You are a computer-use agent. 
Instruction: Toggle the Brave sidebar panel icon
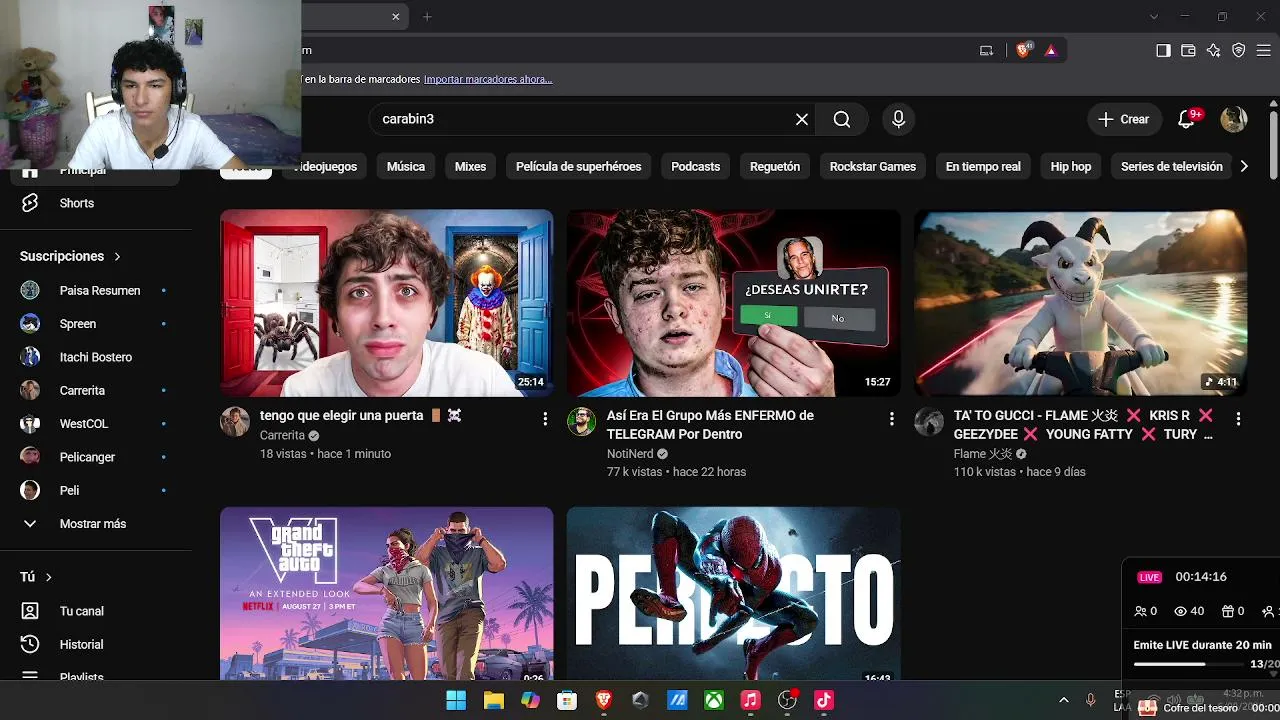[x=1163, y=50]
